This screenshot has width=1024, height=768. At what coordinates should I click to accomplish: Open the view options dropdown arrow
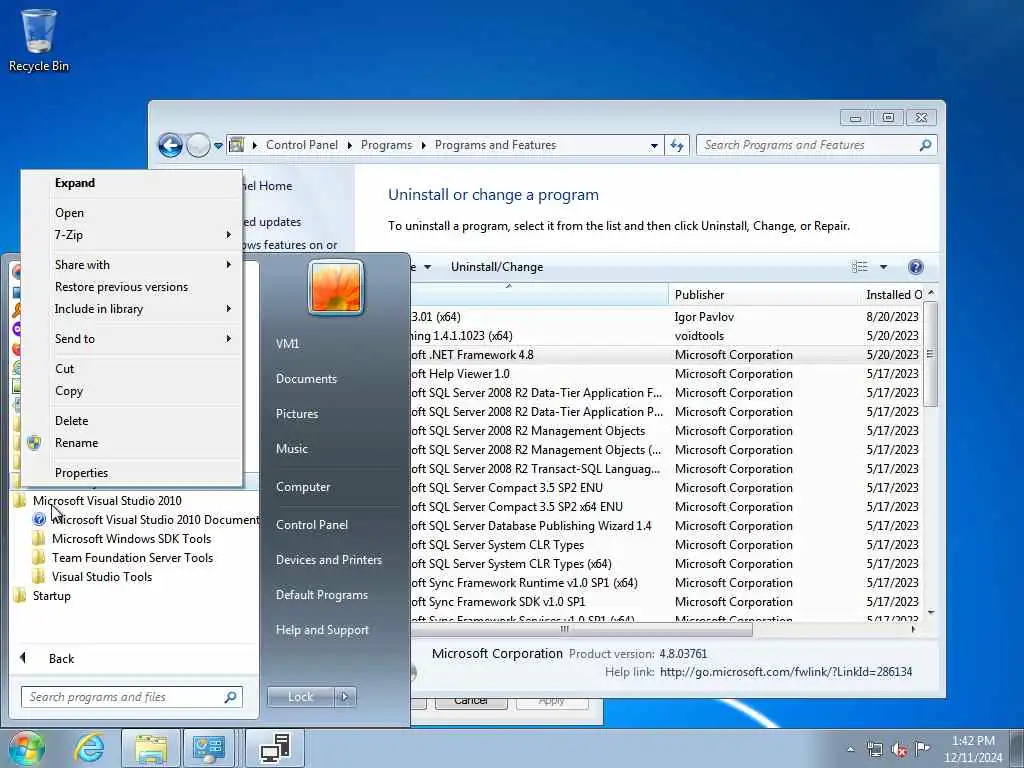pyautogui.click(x=883, y=266)
